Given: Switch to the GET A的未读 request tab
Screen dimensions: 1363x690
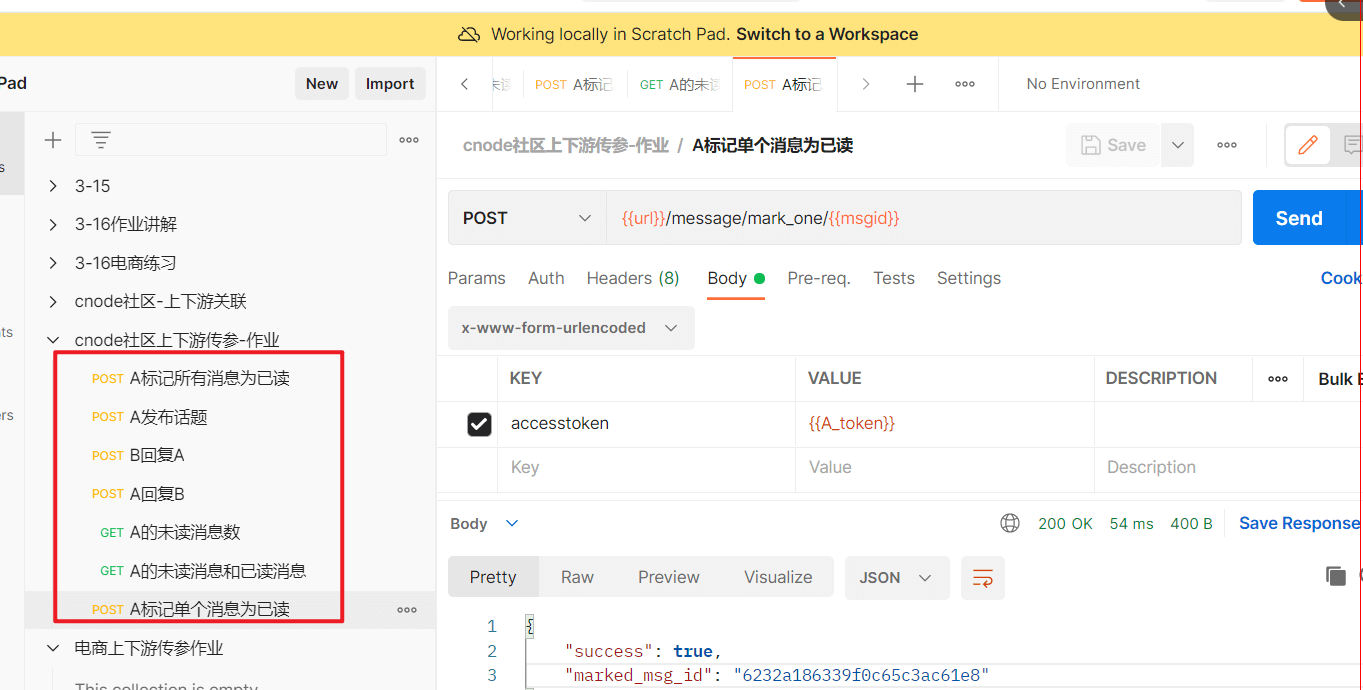Looking at the screenshot, I should 680,84.
